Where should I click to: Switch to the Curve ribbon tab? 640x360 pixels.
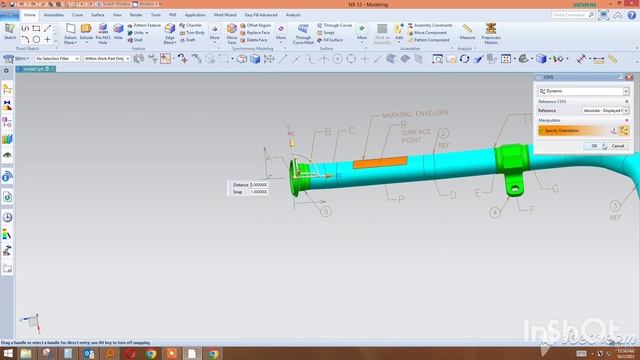point(77,15)
